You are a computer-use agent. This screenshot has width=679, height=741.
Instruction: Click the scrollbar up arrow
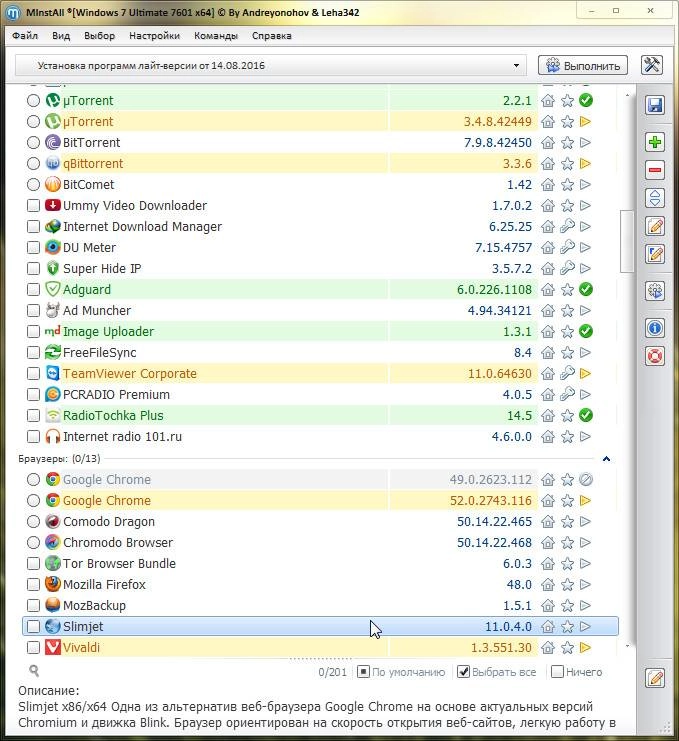point(627,96)
